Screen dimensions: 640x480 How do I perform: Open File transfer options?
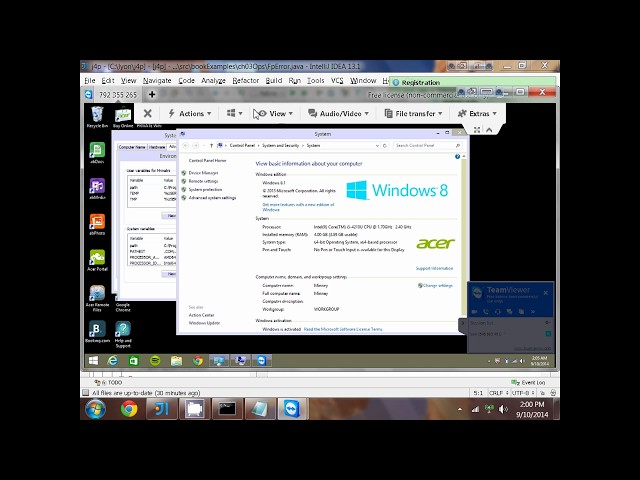413,113
